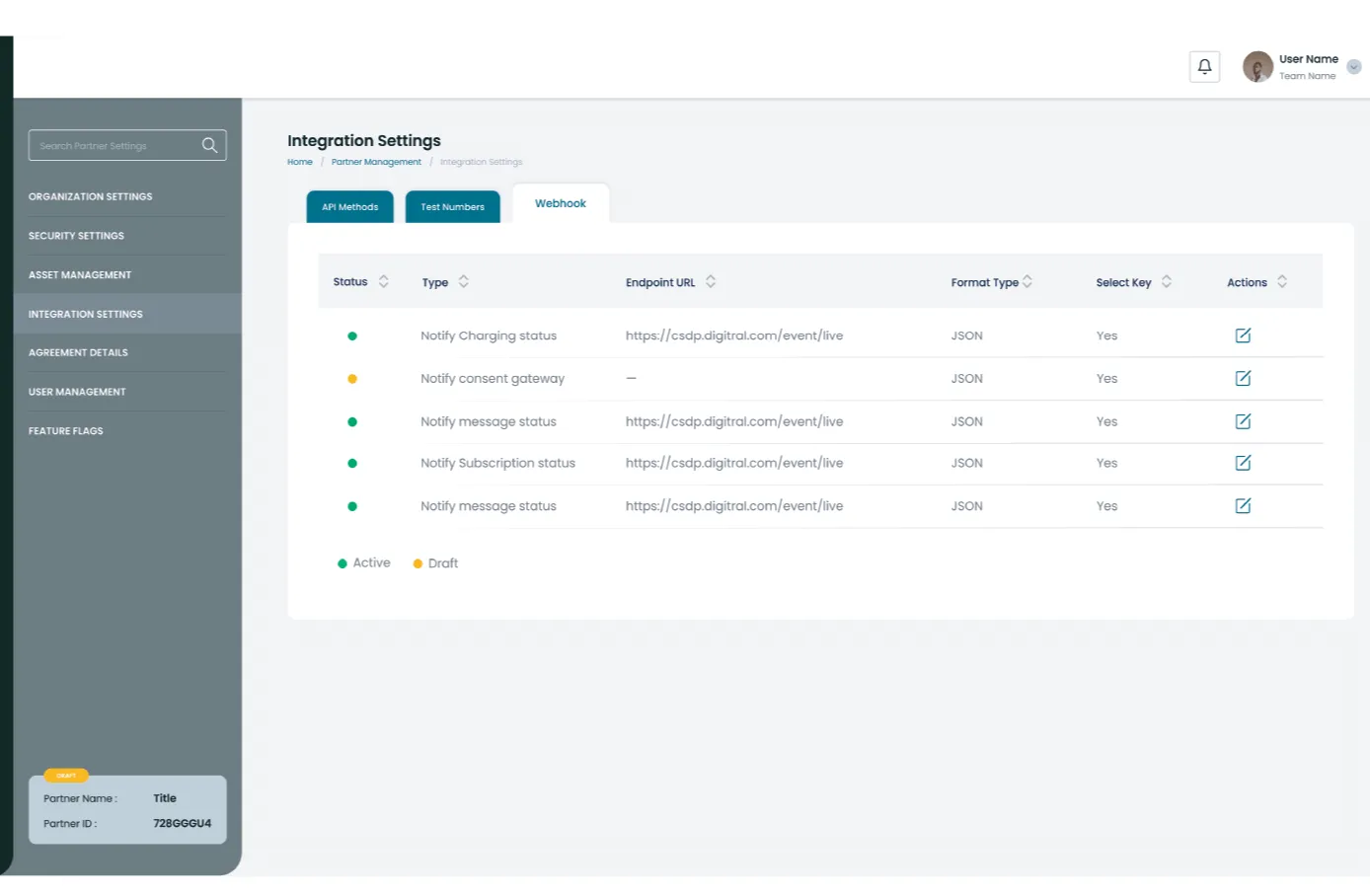Open Security Settings in sidebar

pyautogui.click(x=77, y=236)
